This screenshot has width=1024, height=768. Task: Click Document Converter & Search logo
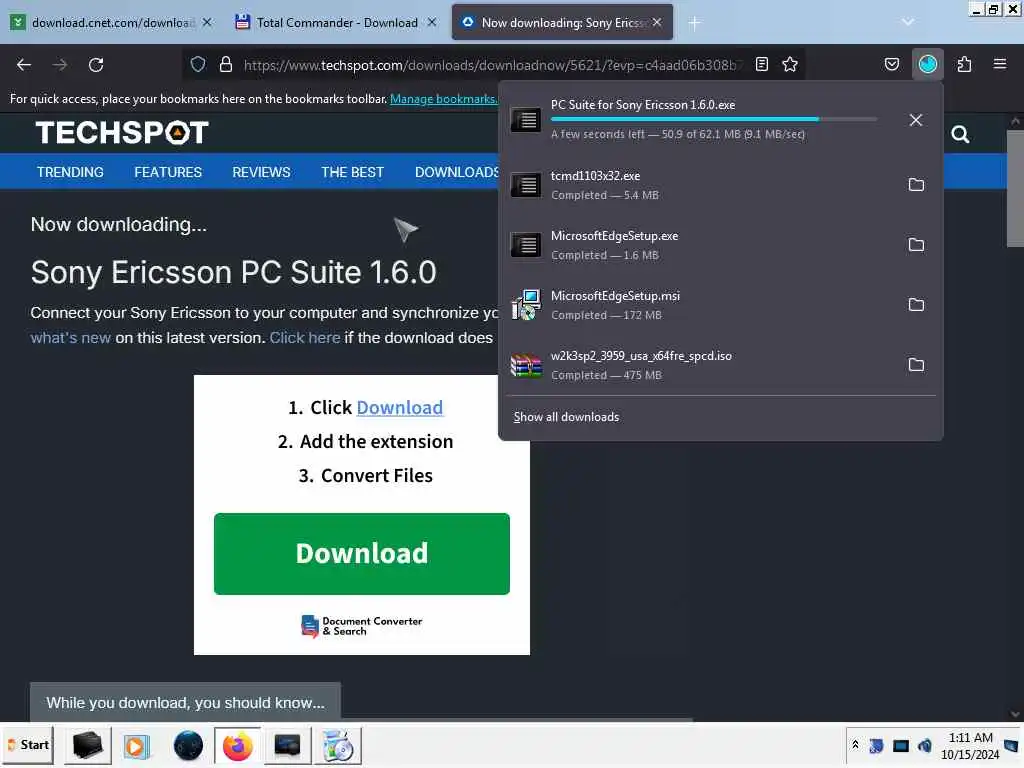362,626
